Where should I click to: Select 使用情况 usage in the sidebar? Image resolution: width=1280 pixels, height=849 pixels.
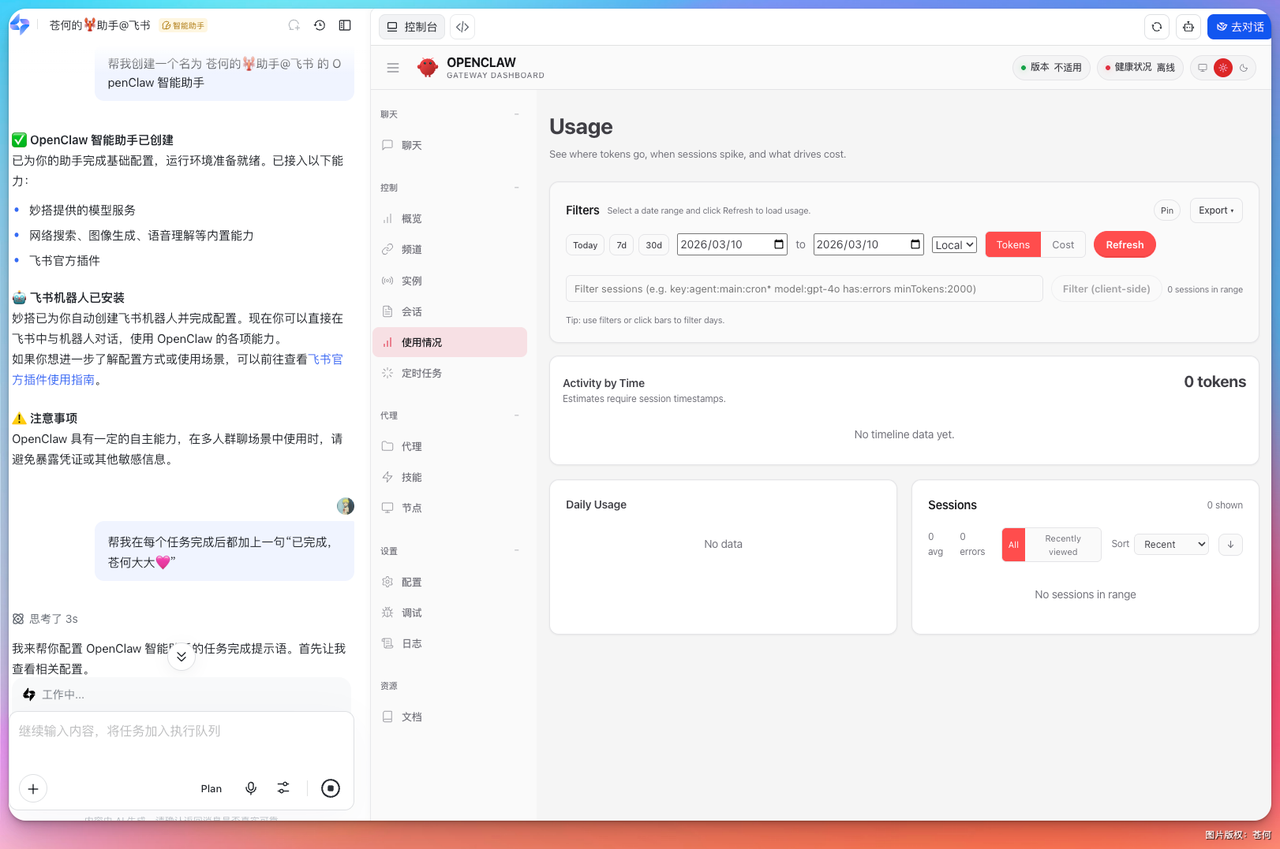pos(450,342)
